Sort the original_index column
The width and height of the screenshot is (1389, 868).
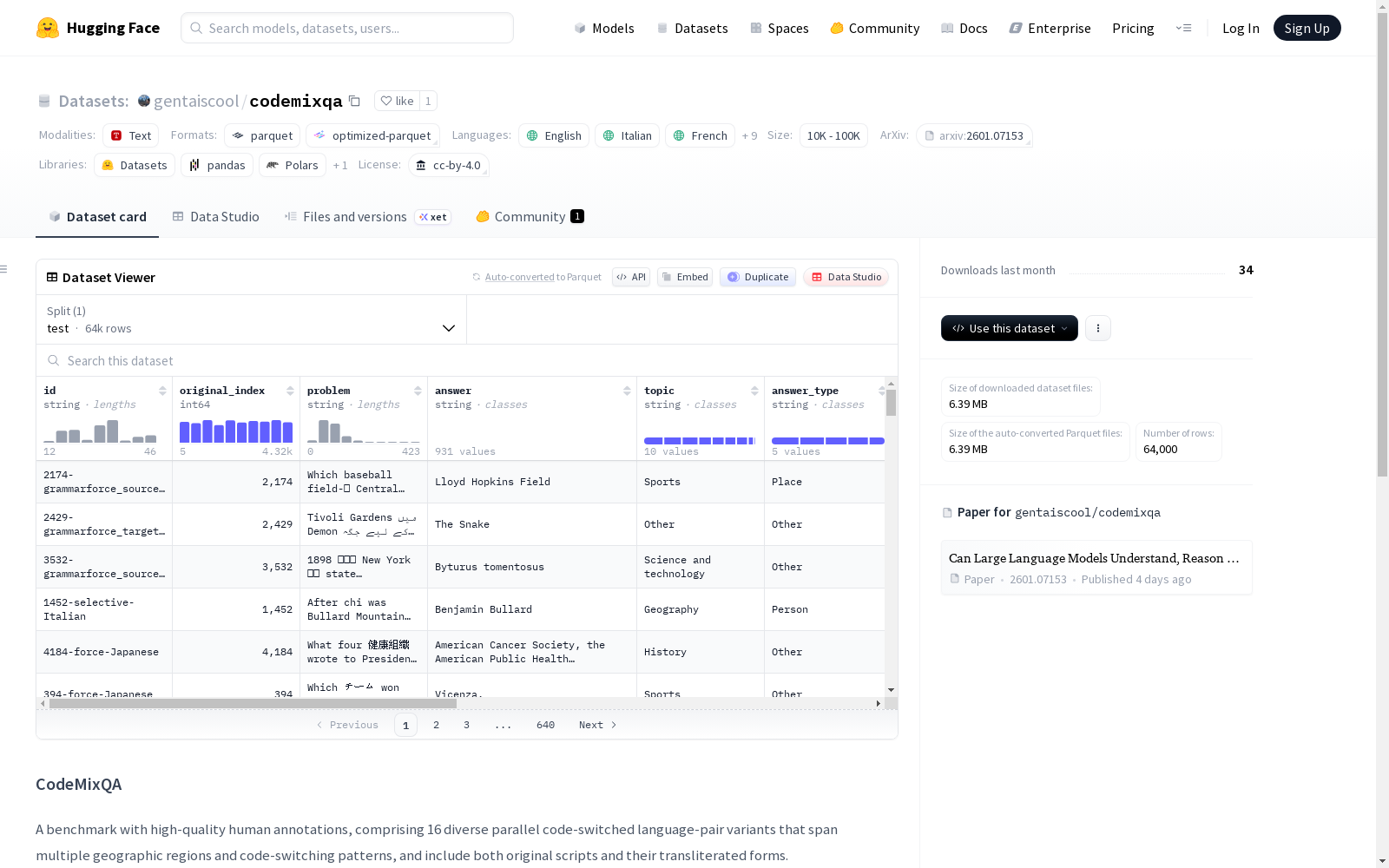click(290, 391)
